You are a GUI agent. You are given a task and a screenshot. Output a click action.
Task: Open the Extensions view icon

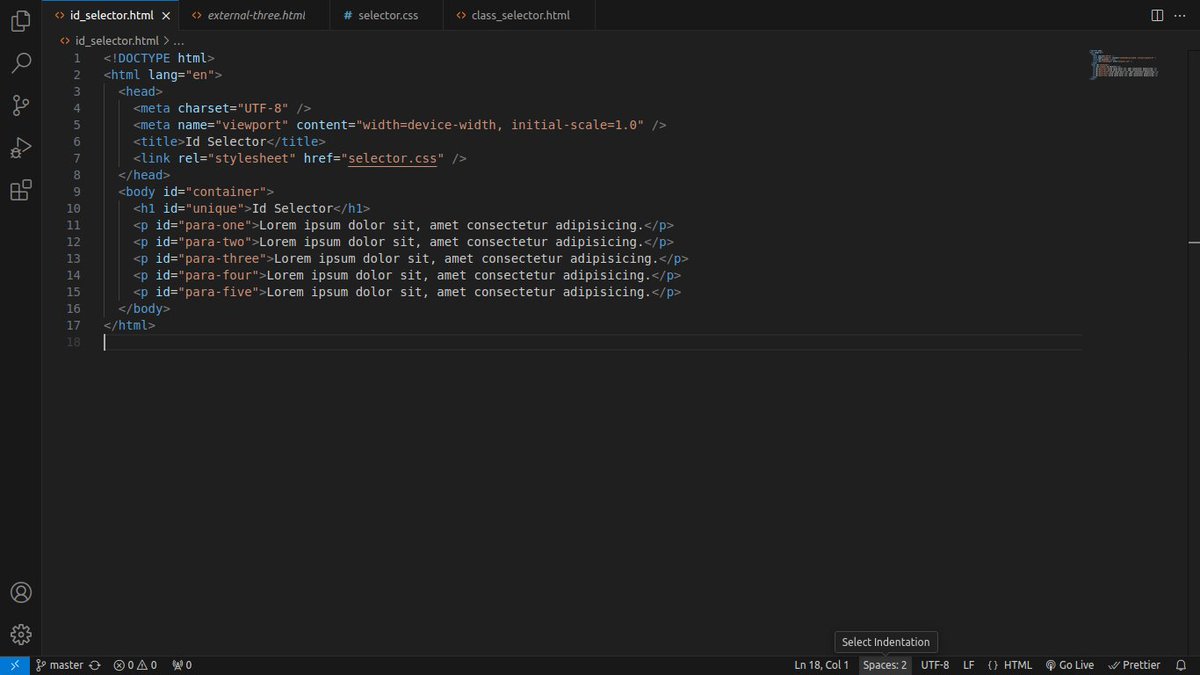20,190
